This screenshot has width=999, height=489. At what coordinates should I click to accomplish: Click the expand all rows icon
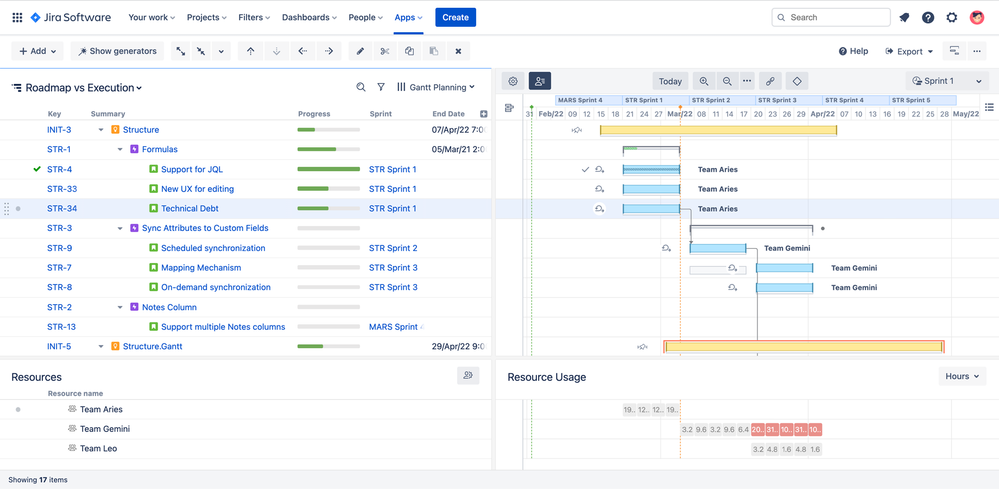click(x=180, y=51)
